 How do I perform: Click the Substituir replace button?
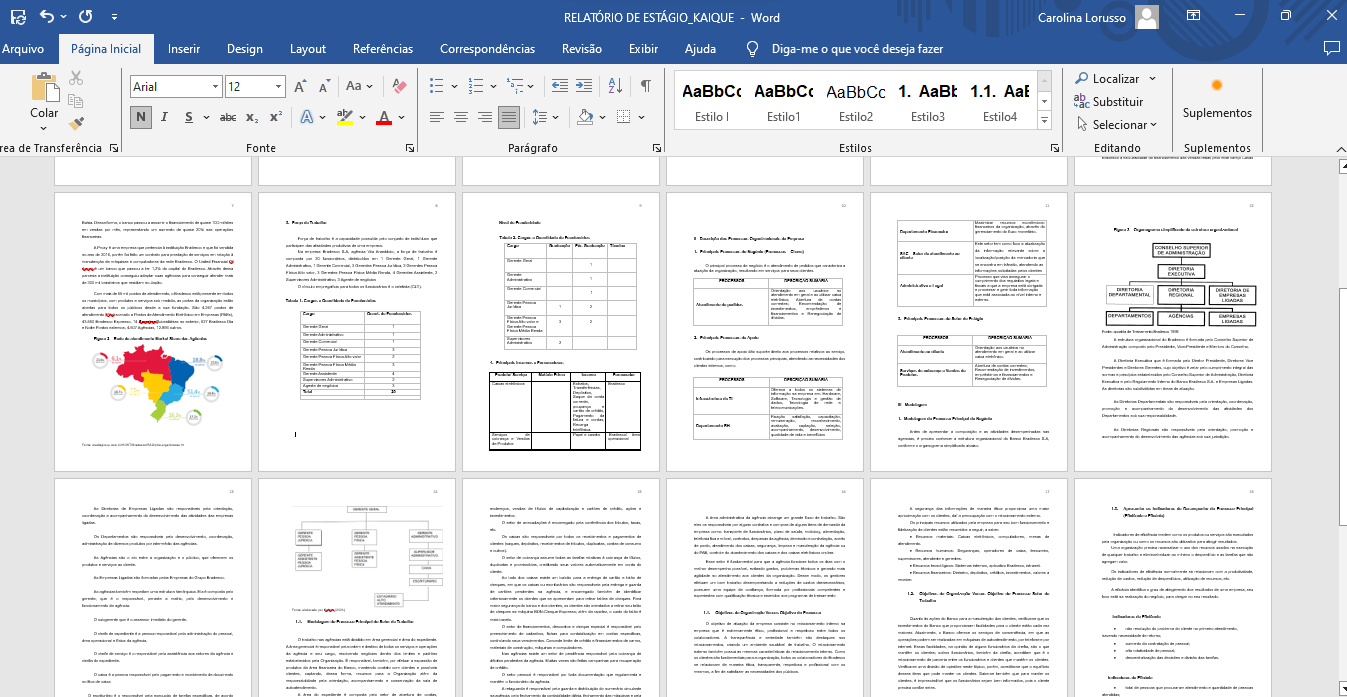click(x=1108, y=101)
